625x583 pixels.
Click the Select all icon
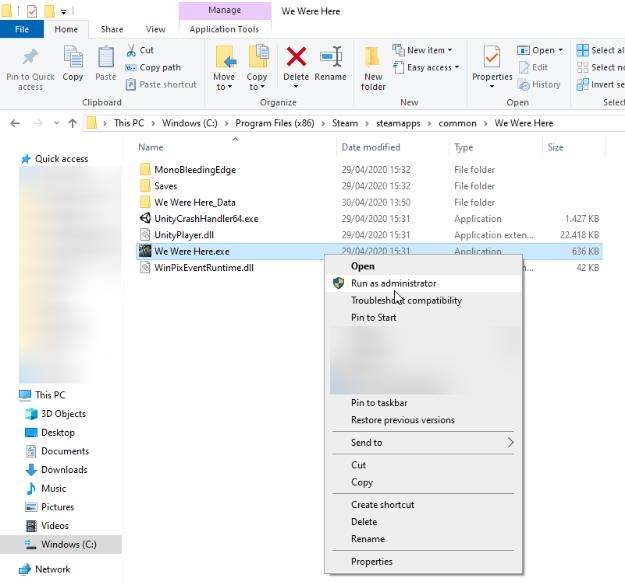coord(583,50)
